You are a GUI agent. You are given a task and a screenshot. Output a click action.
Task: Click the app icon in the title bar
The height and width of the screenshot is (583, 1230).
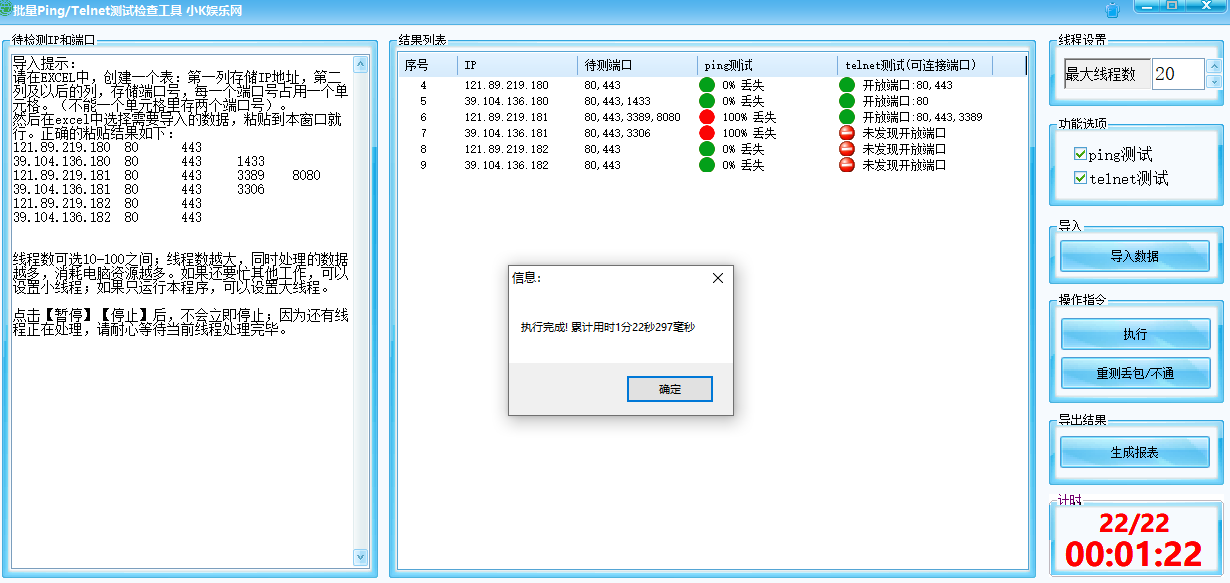click(6, 9)
